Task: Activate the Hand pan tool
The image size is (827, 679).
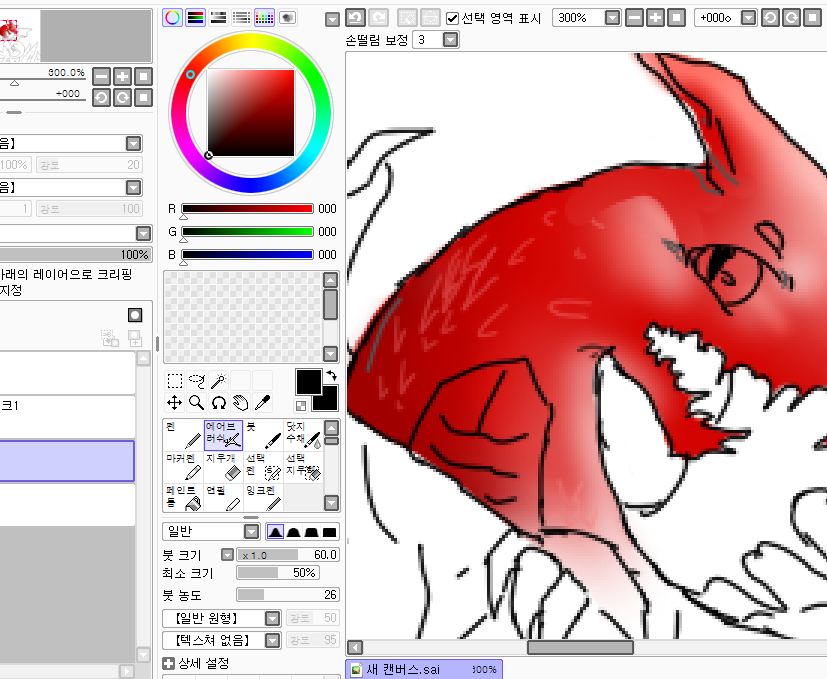Action: [240, 402]
